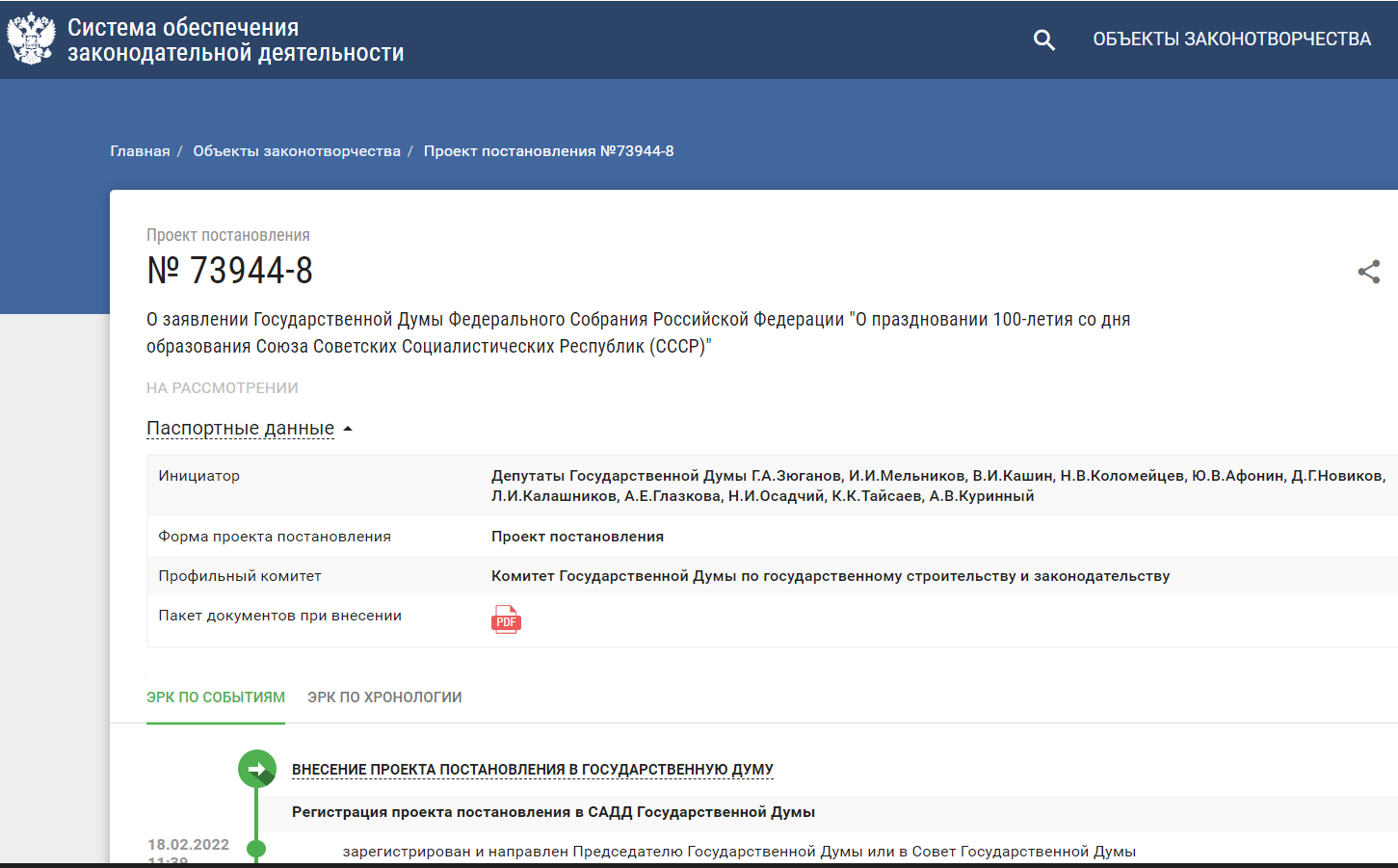Click site title Система обеспечения законодательной деятельности
The image size is (1398, 868).
[235, 40]
